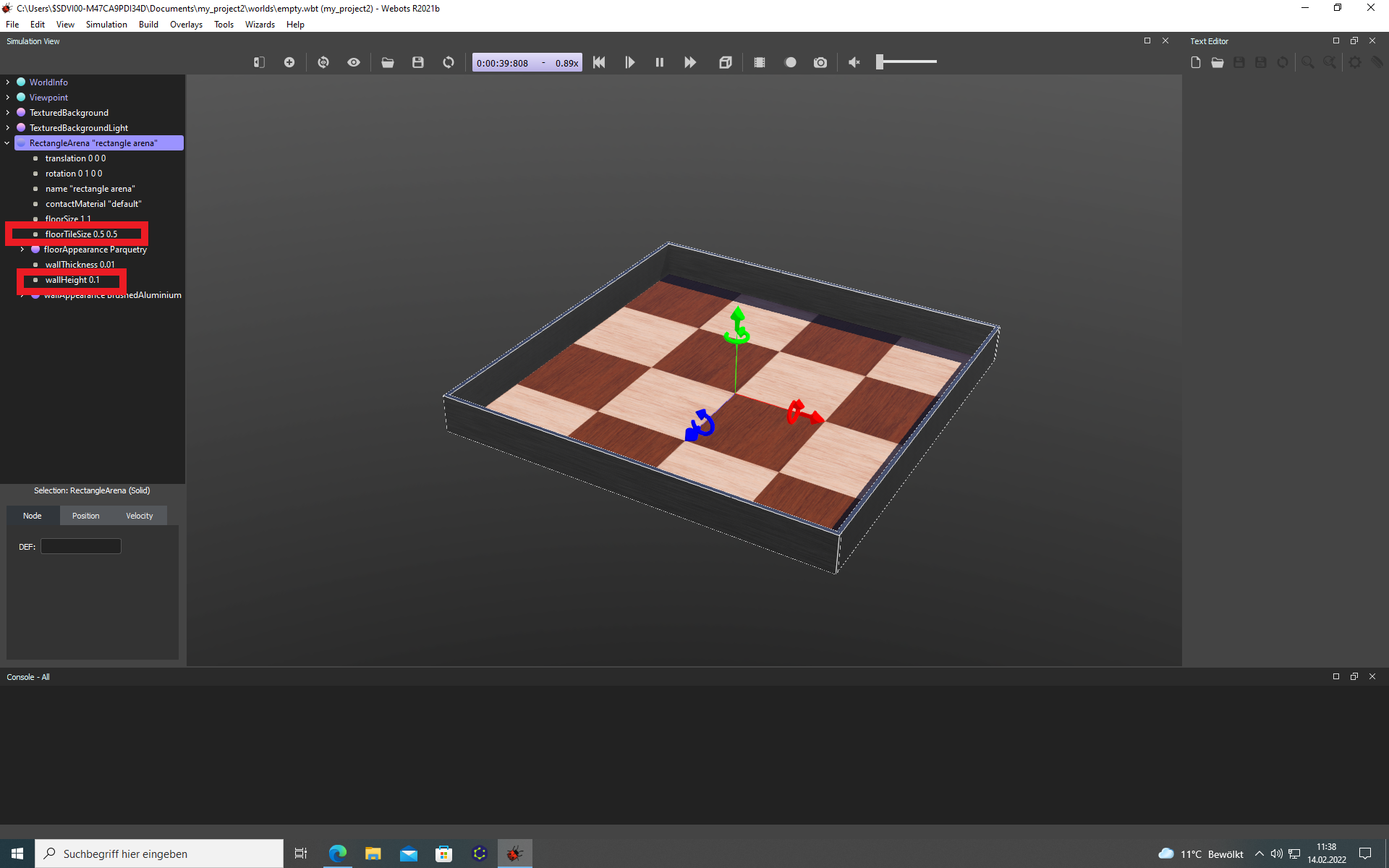Click the Add node plus icon
Viewport: 1389px width, 868px height.
pos(289,62)
